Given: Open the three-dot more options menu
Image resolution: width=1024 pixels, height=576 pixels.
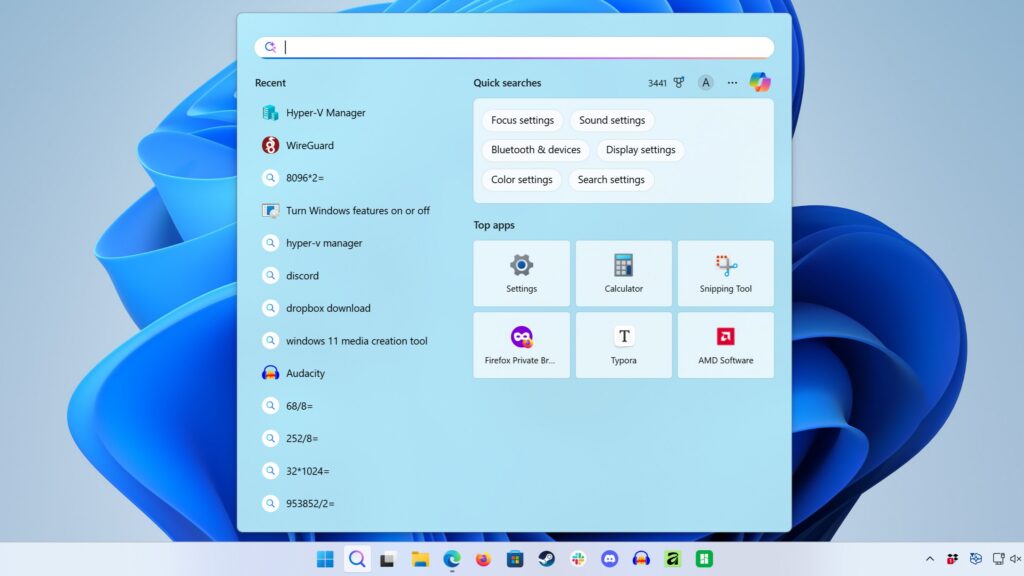Looking at the screenshot, I should (732, 83).
